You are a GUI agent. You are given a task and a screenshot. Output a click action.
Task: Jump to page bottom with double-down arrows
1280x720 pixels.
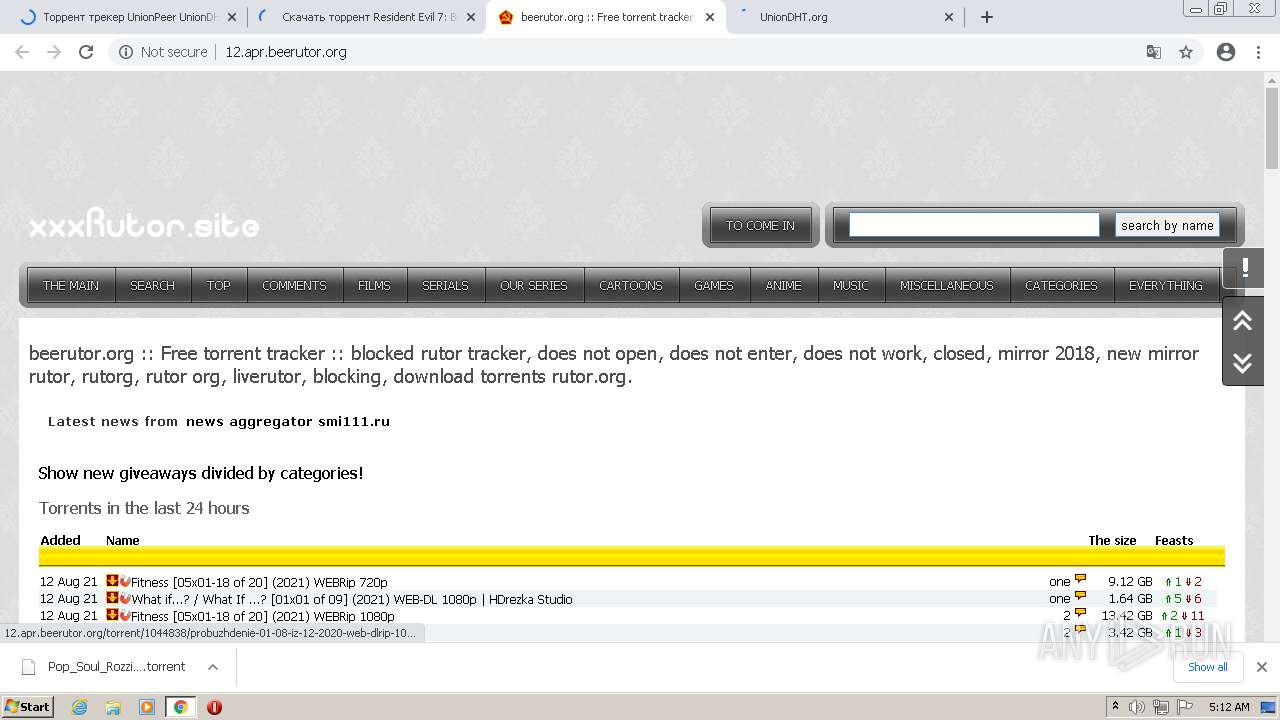click(x=1243, y=363)
